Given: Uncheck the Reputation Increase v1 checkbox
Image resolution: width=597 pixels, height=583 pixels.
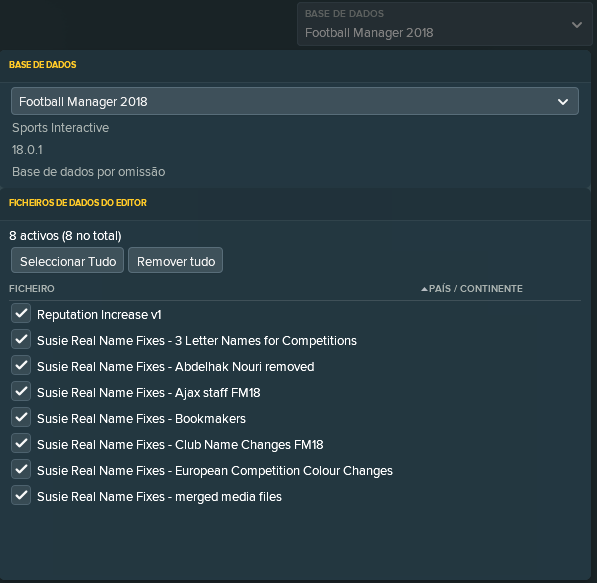Looking at the screenshot, I should point(21,313).
